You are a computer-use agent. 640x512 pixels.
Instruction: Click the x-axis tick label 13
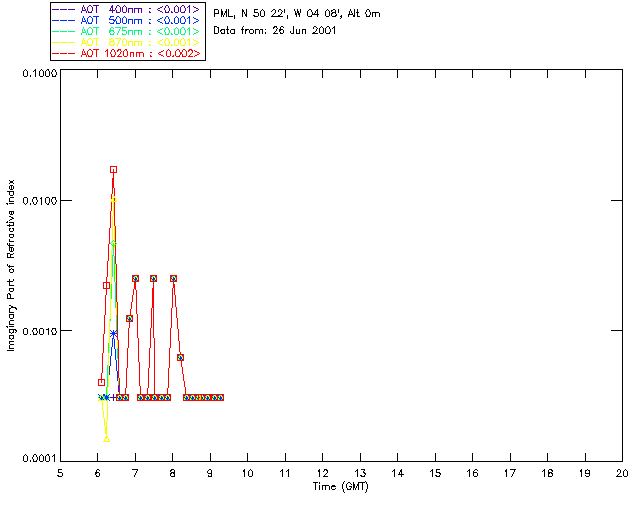tap(360, 473)
